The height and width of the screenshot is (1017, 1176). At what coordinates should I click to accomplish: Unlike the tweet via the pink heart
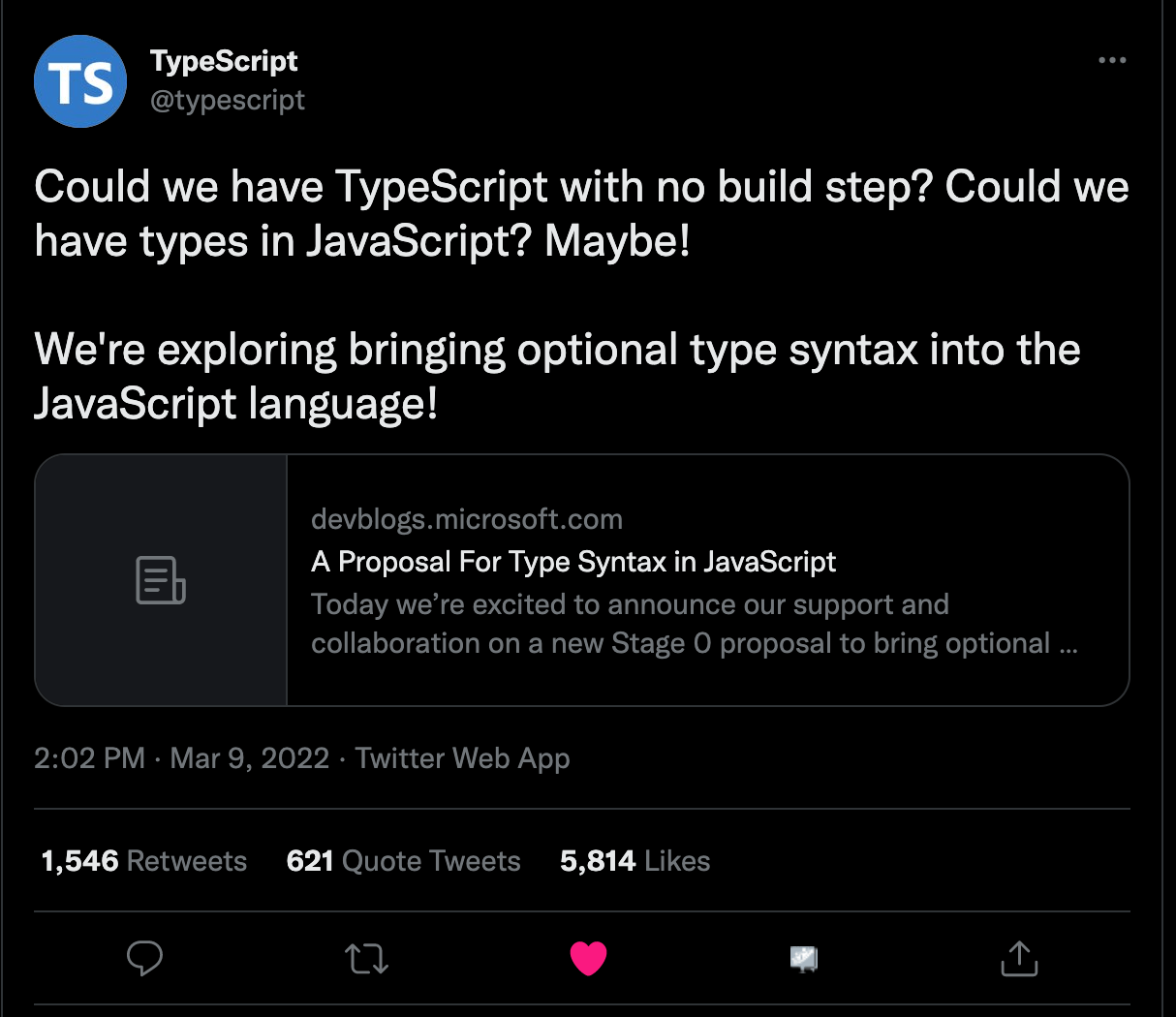click(588, 958)
